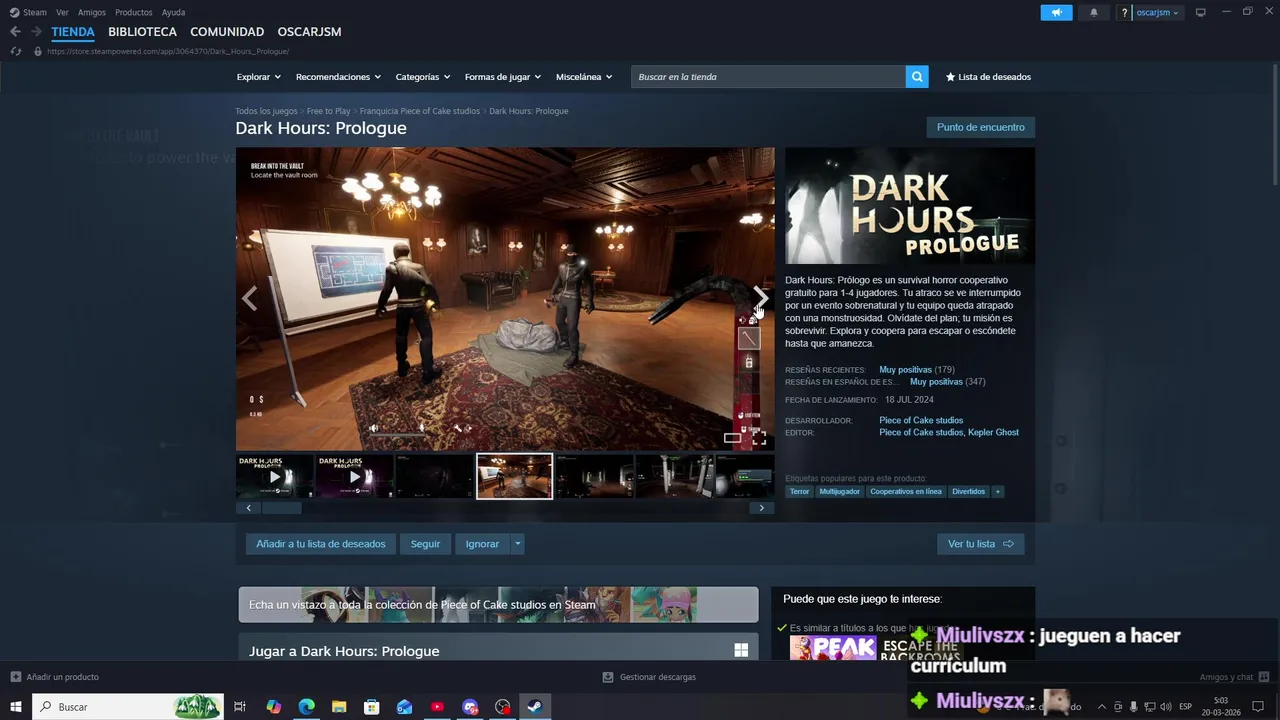The width and height of the screenshot is (1280, 720).
Task: Switch to the BIBLIOTECA tab
Action: coord(142,31)
